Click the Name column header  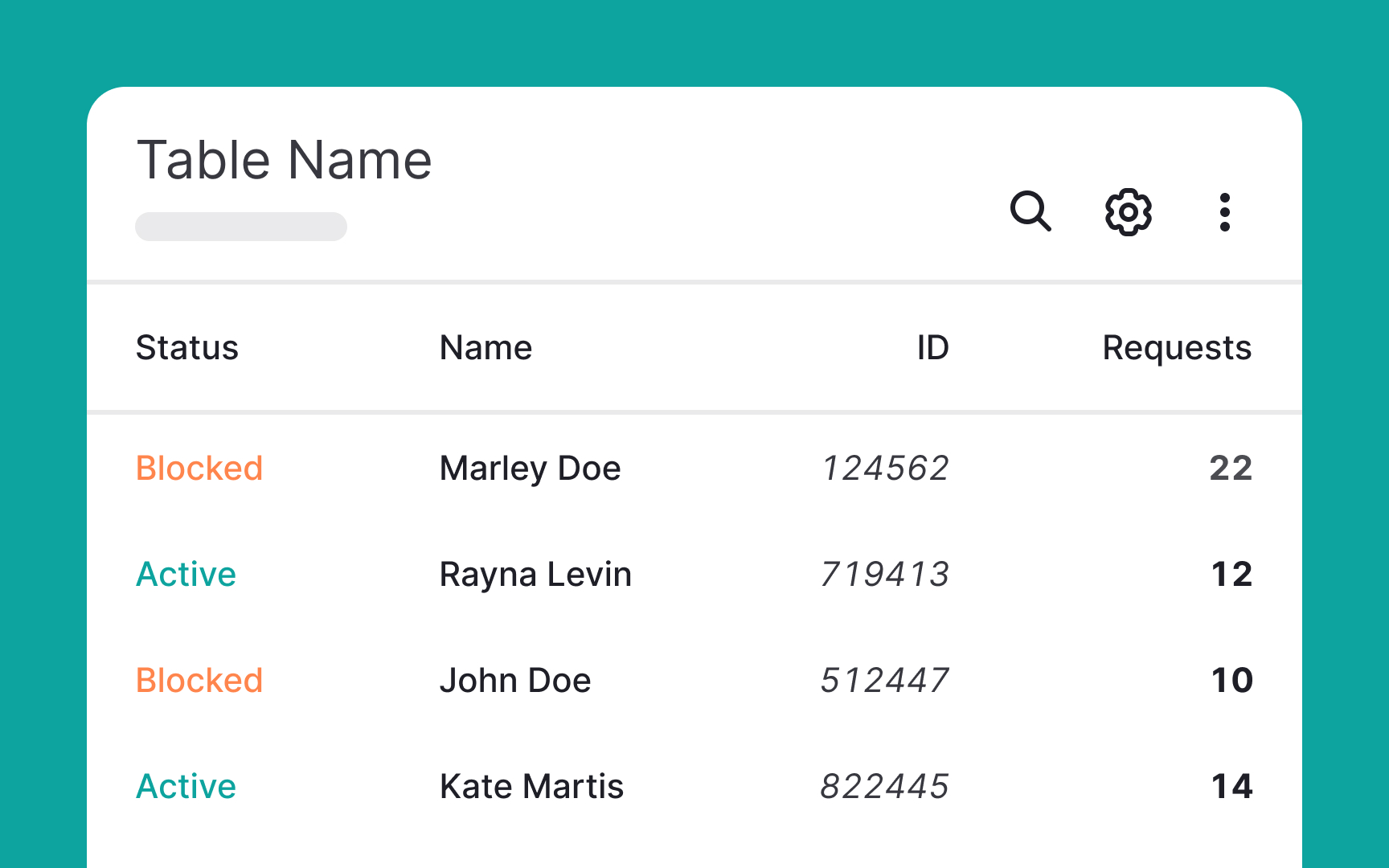tap(486, 347)
